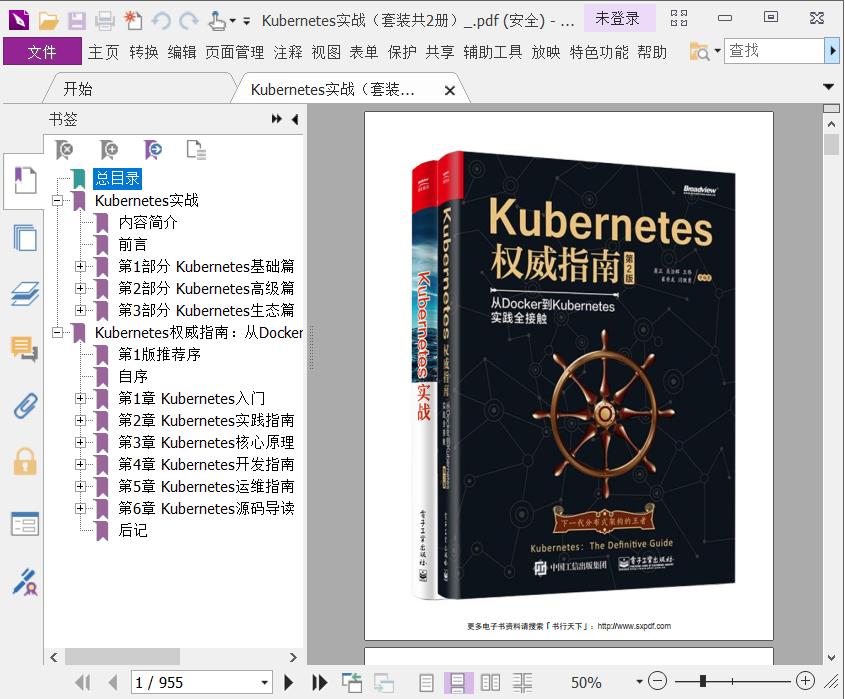The height and width of the screenshot is (699, 845).
Task: Select the 内容简介 bookmark
Action: point(148,223)
